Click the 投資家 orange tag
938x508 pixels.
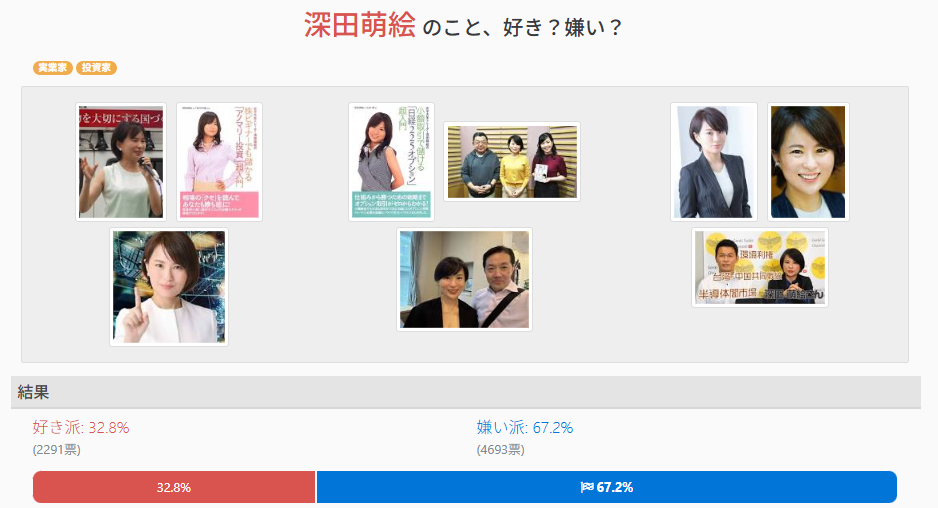[x=96, y=68]
